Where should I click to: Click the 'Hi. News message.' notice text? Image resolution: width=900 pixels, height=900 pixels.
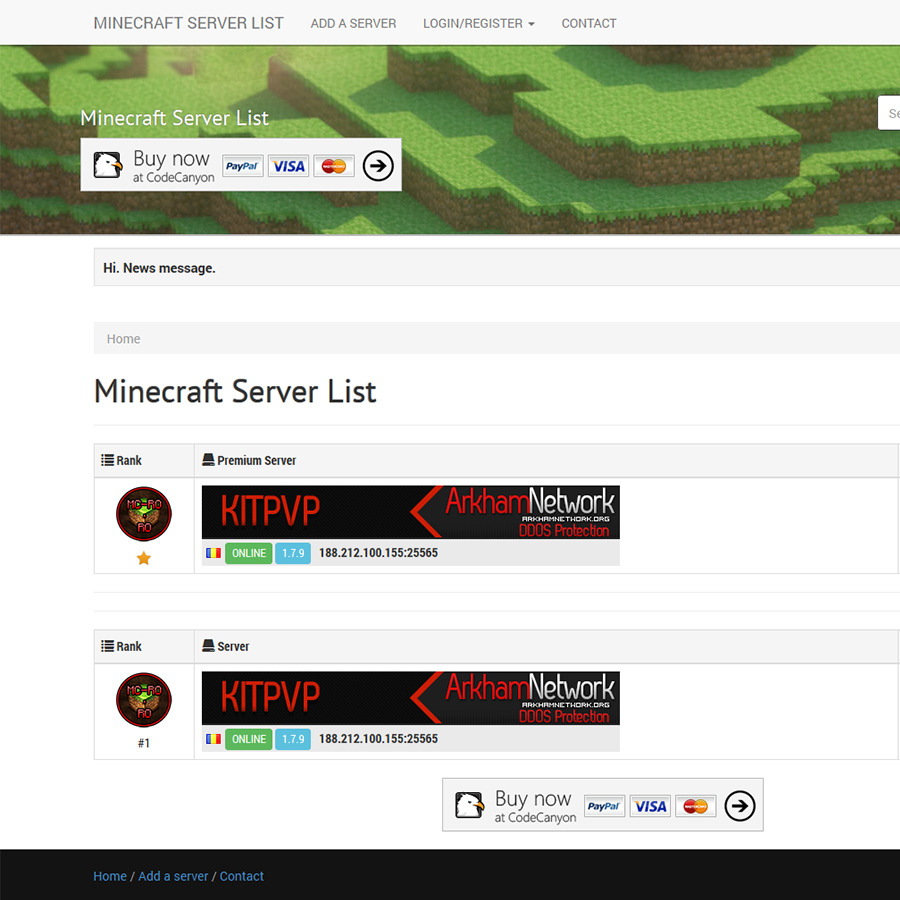(160, 268)
